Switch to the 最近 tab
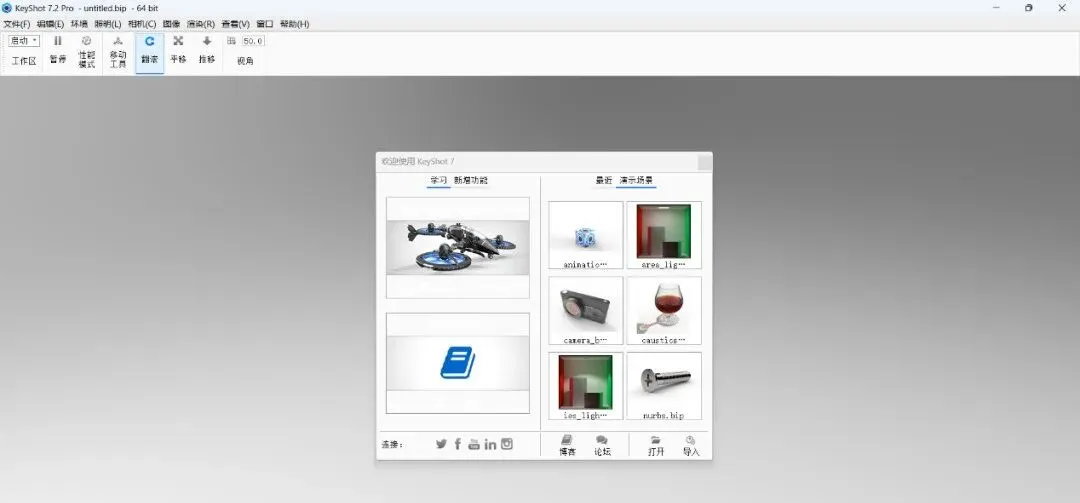 [x=603, y=181]
